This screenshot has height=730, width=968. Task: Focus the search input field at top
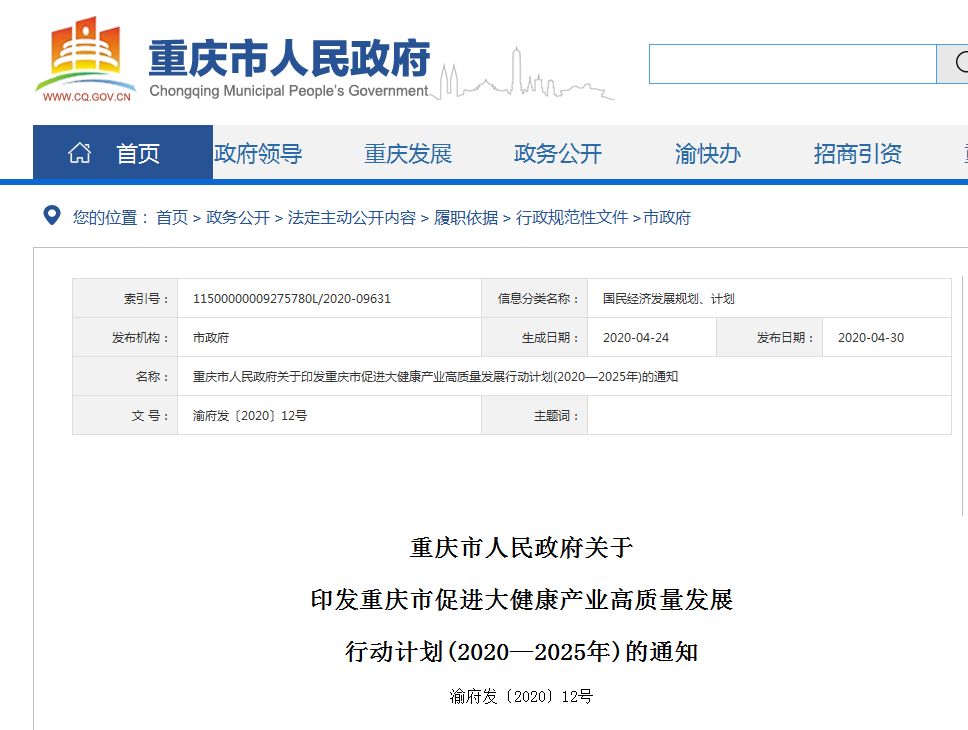click(x=792, y=64)
